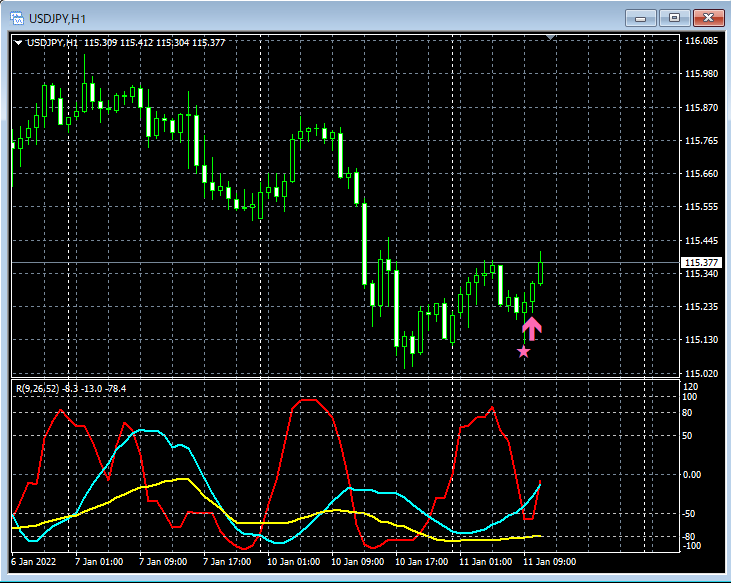
Task: Click the 7 Jan 17:00 time label
Action: coord(227,562)
